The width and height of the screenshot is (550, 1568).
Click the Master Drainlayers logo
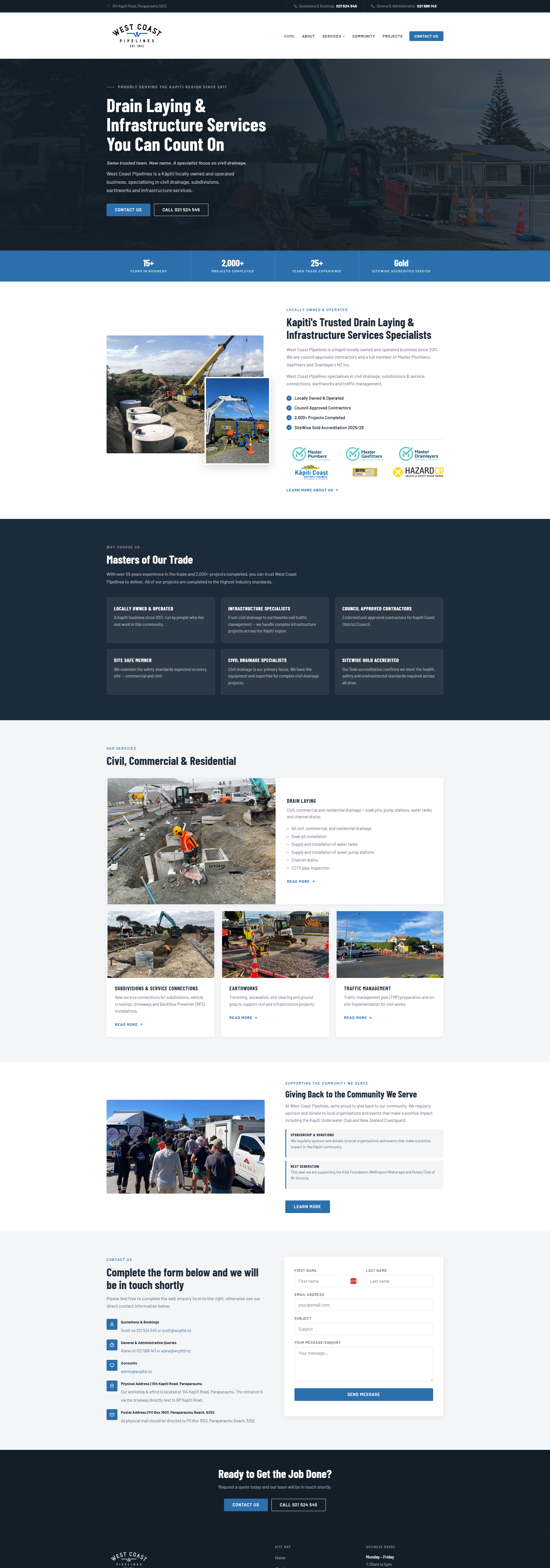coord(418,454)
